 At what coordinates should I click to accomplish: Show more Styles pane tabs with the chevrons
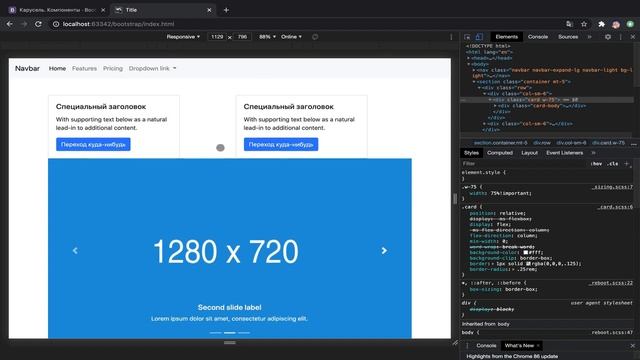593,153
